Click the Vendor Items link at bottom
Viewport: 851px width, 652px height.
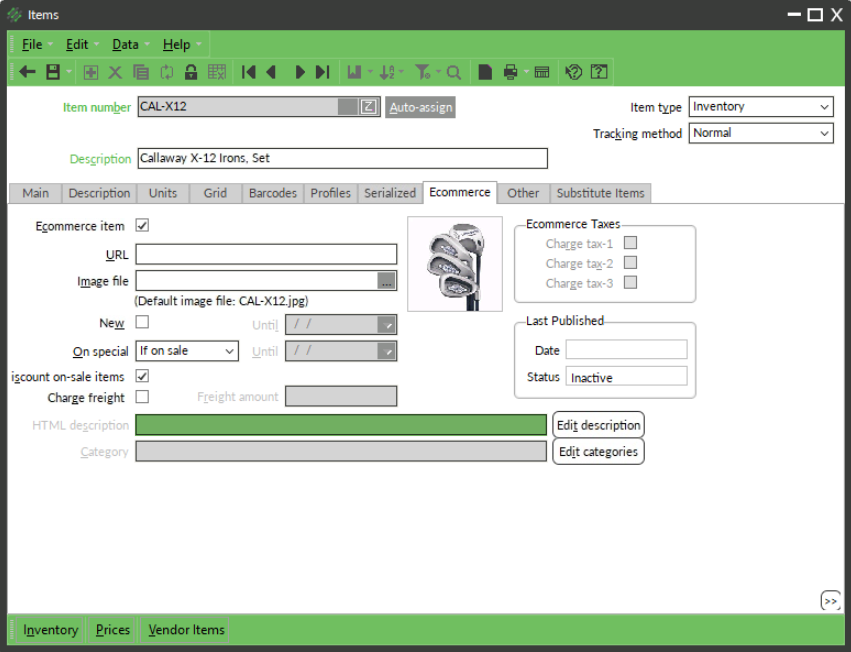[x=185, y=630]
